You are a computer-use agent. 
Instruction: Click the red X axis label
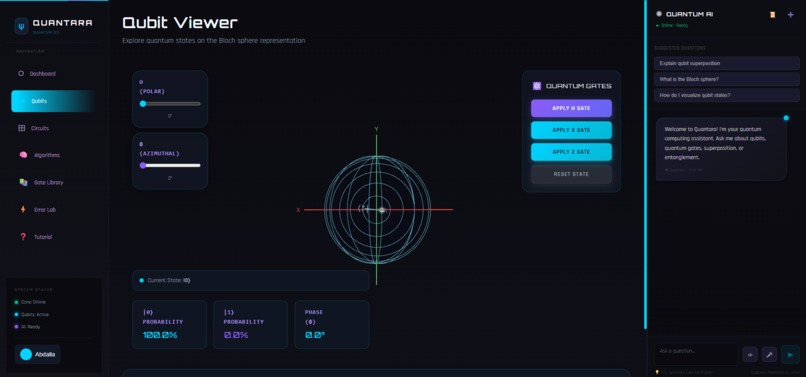point(298,210)
